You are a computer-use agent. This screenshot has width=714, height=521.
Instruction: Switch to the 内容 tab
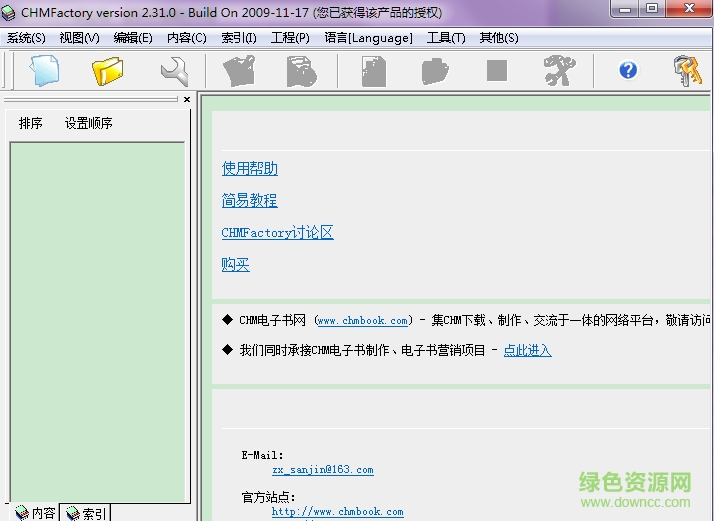pyautogui.click(x=35, y=513)
